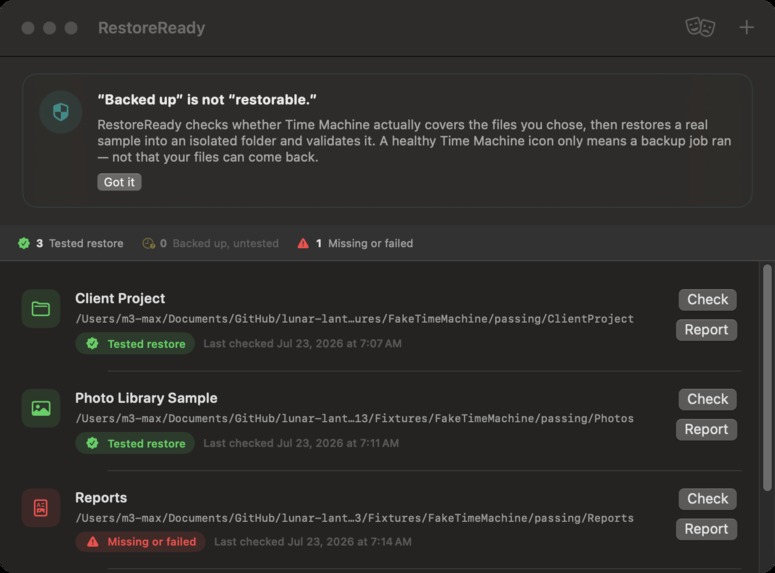Click the Client Project file path

coord(354,319)
